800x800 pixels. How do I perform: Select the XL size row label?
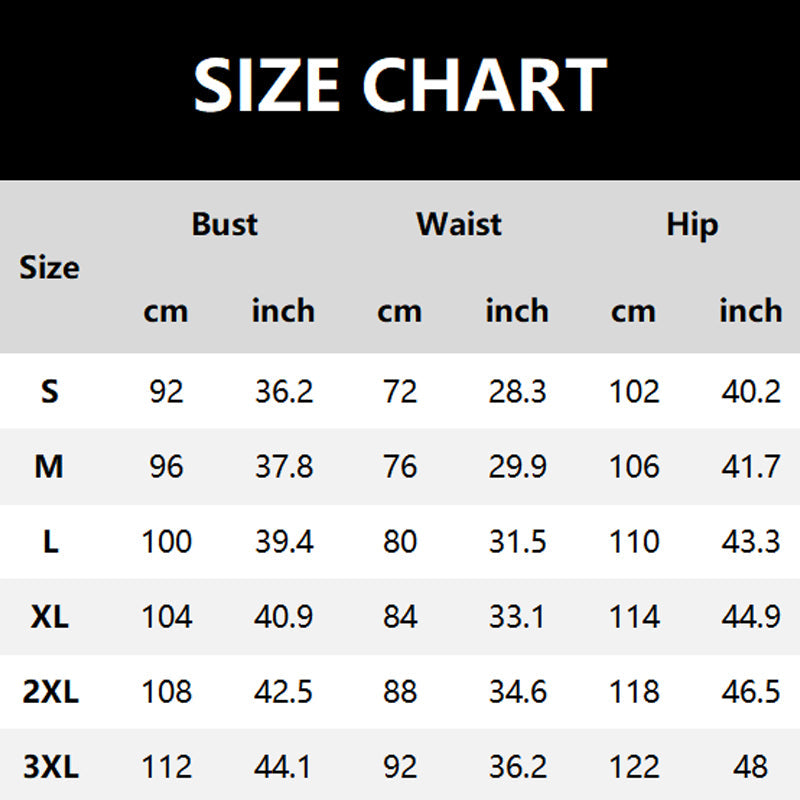tap(49, 617)
